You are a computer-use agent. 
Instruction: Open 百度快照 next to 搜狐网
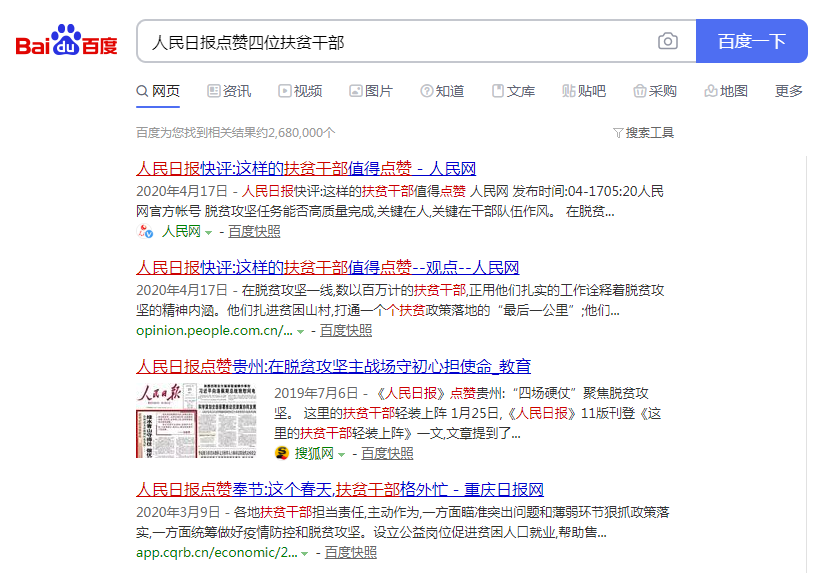[387, 453]
